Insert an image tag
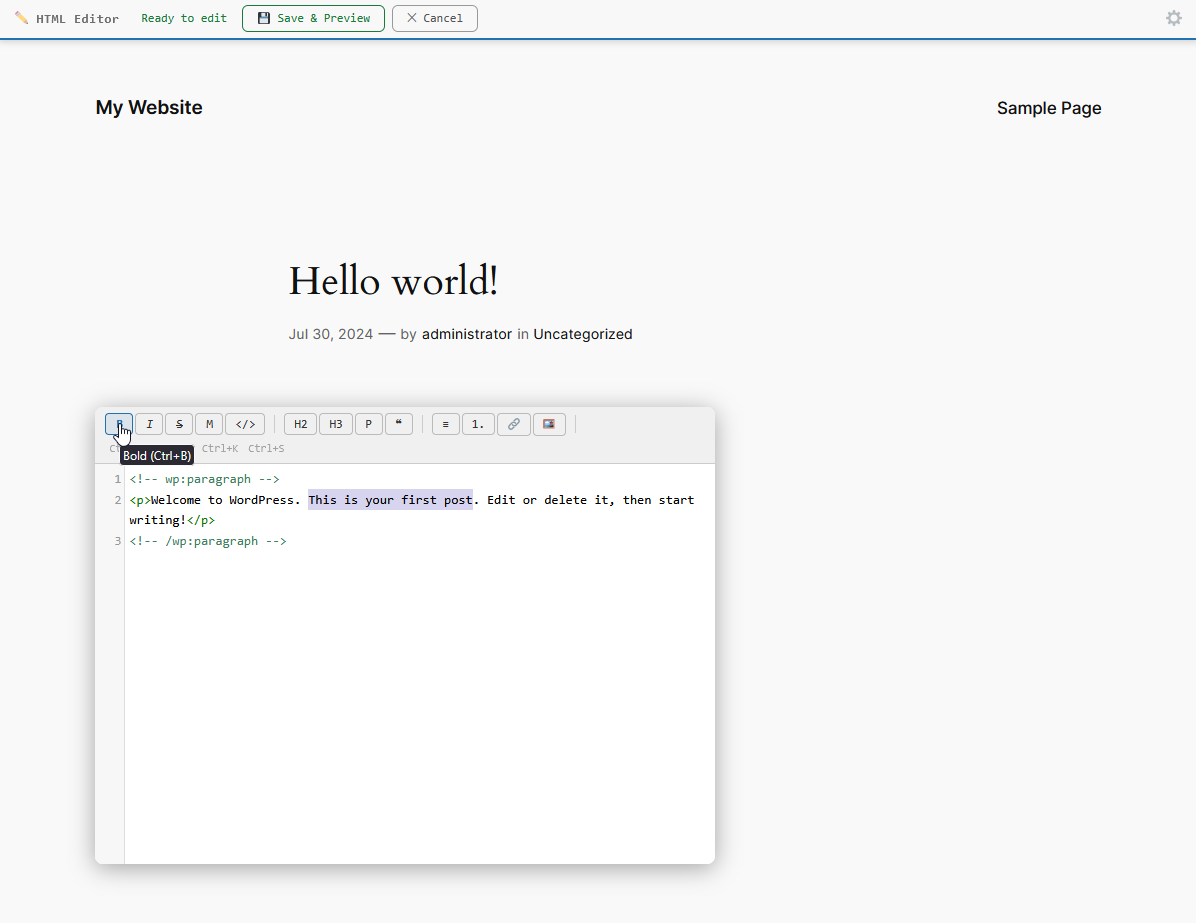Viewport: 1196px width, 923px height. tap(549, 423)
